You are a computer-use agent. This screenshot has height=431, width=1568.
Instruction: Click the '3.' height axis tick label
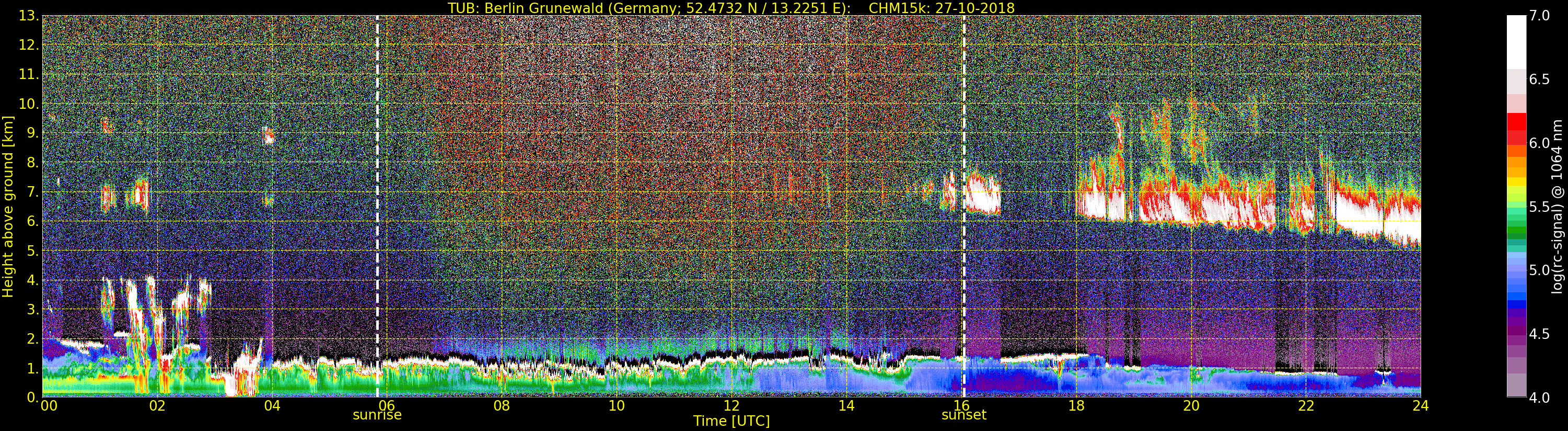pos(33,309)
